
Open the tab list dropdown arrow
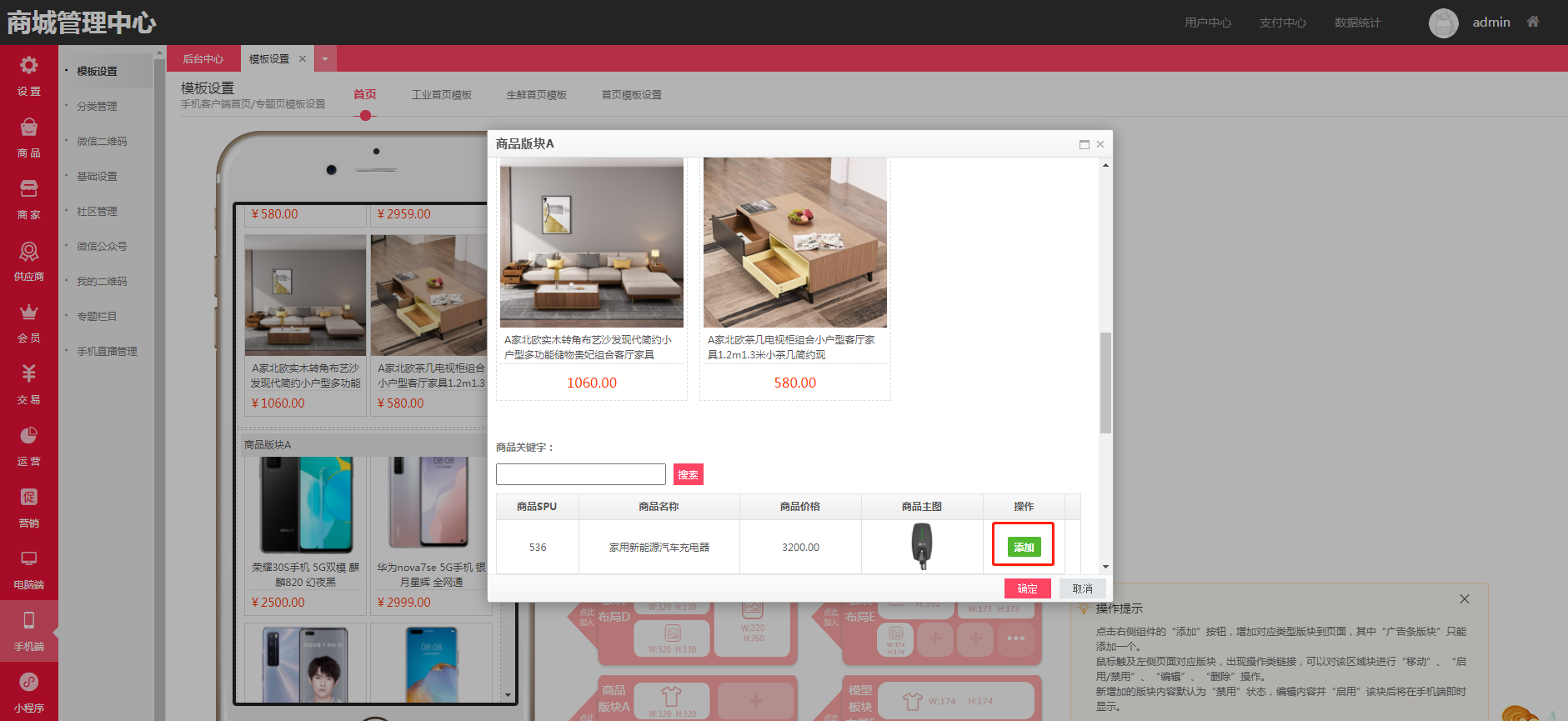click(325, 58)
